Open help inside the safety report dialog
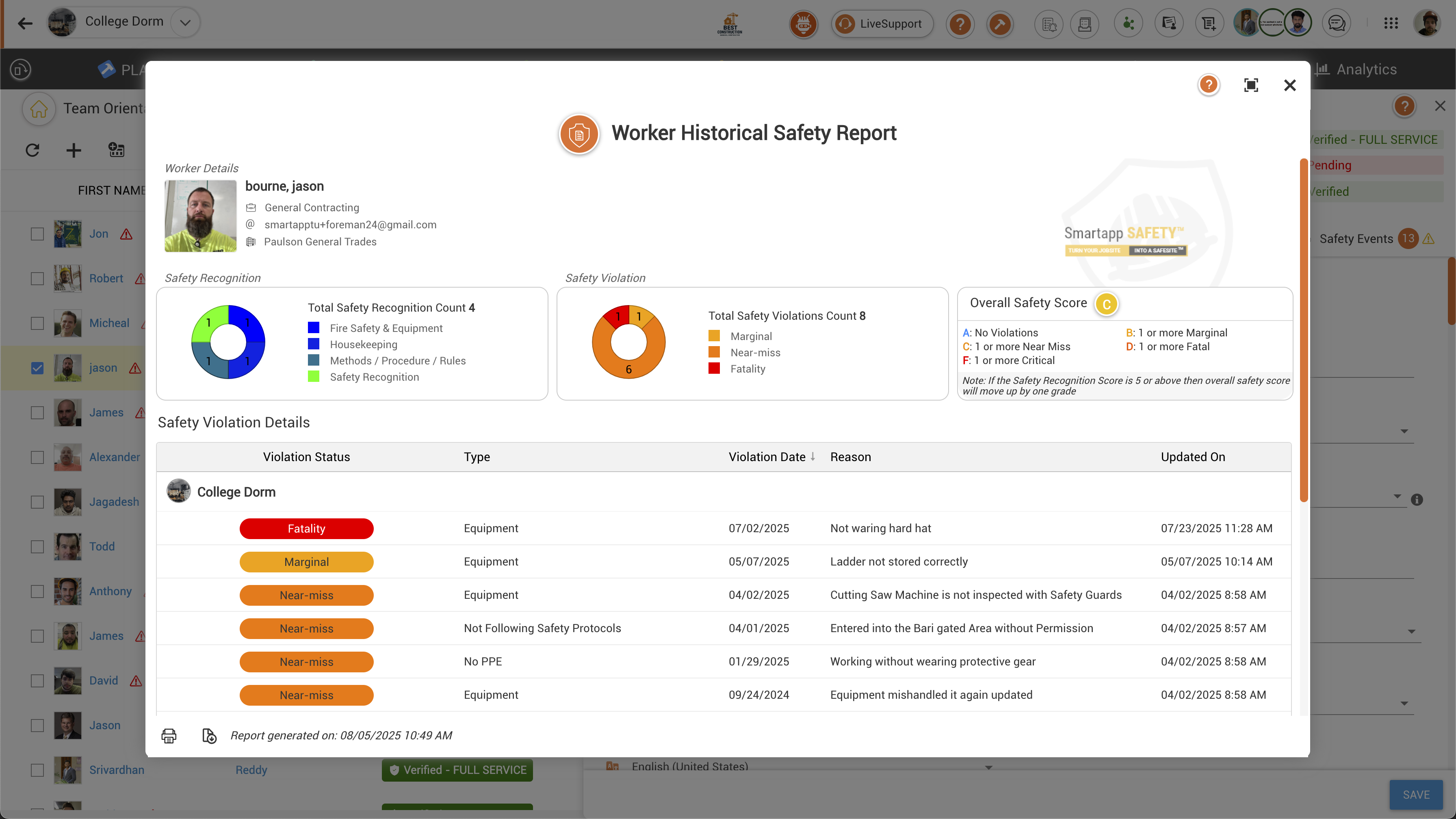Screen dimensions: 1456x819 pyautogui.click(x=1209, y=85)
